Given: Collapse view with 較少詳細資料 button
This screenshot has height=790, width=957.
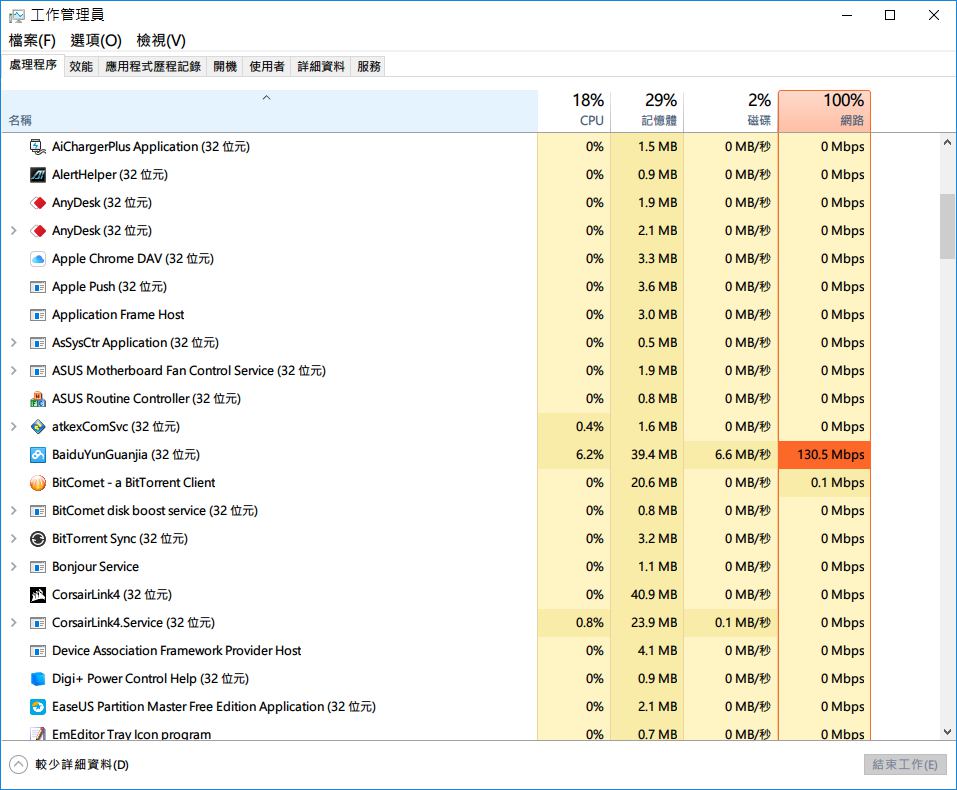Looking at the screenshot, I should (x=70, y=764).
